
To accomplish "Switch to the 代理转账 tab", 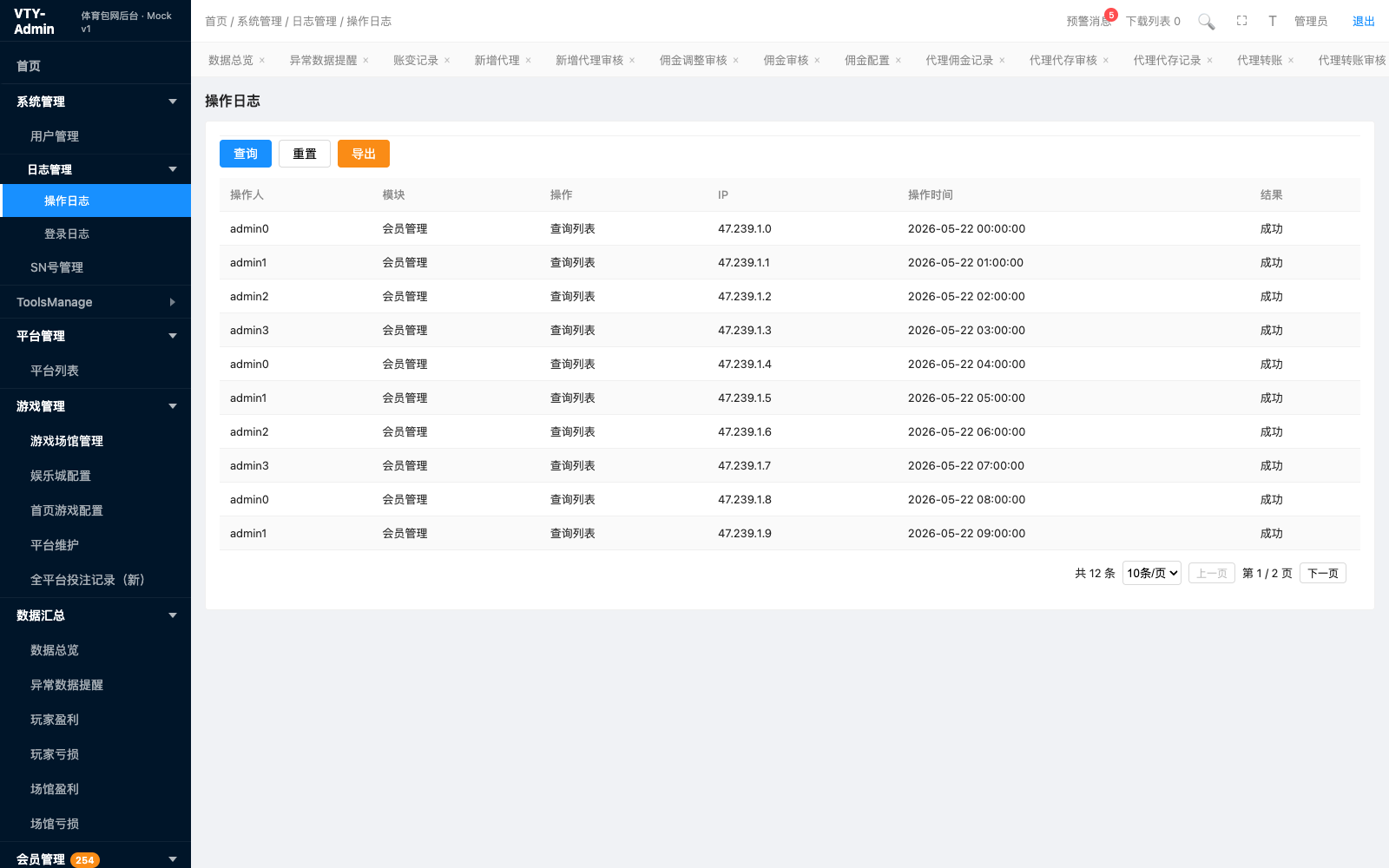I will [1260, 61].
